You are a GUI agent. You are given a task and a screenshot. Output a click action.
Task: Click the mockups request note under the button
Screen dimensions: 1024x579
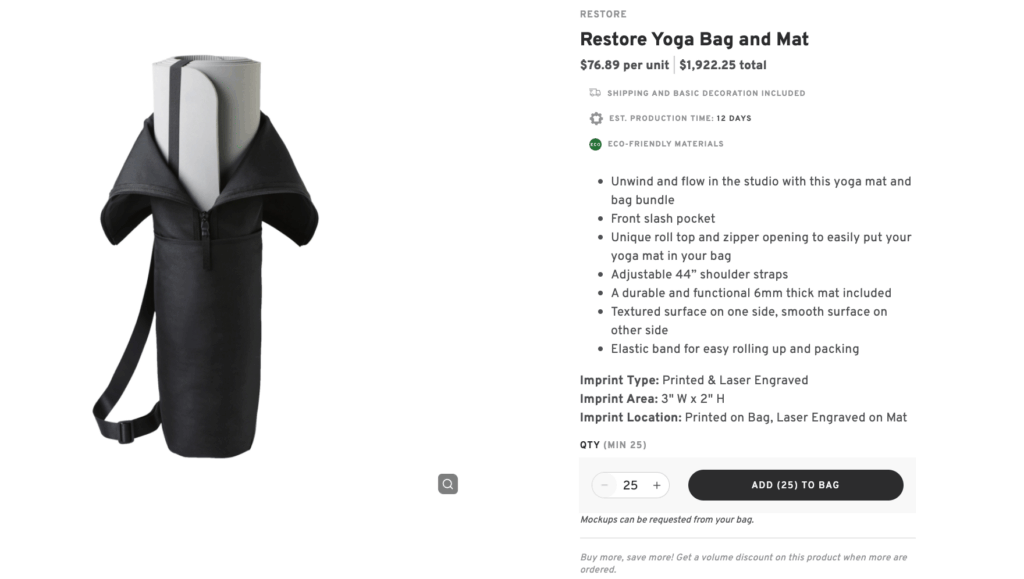click(x=667, y=519)
